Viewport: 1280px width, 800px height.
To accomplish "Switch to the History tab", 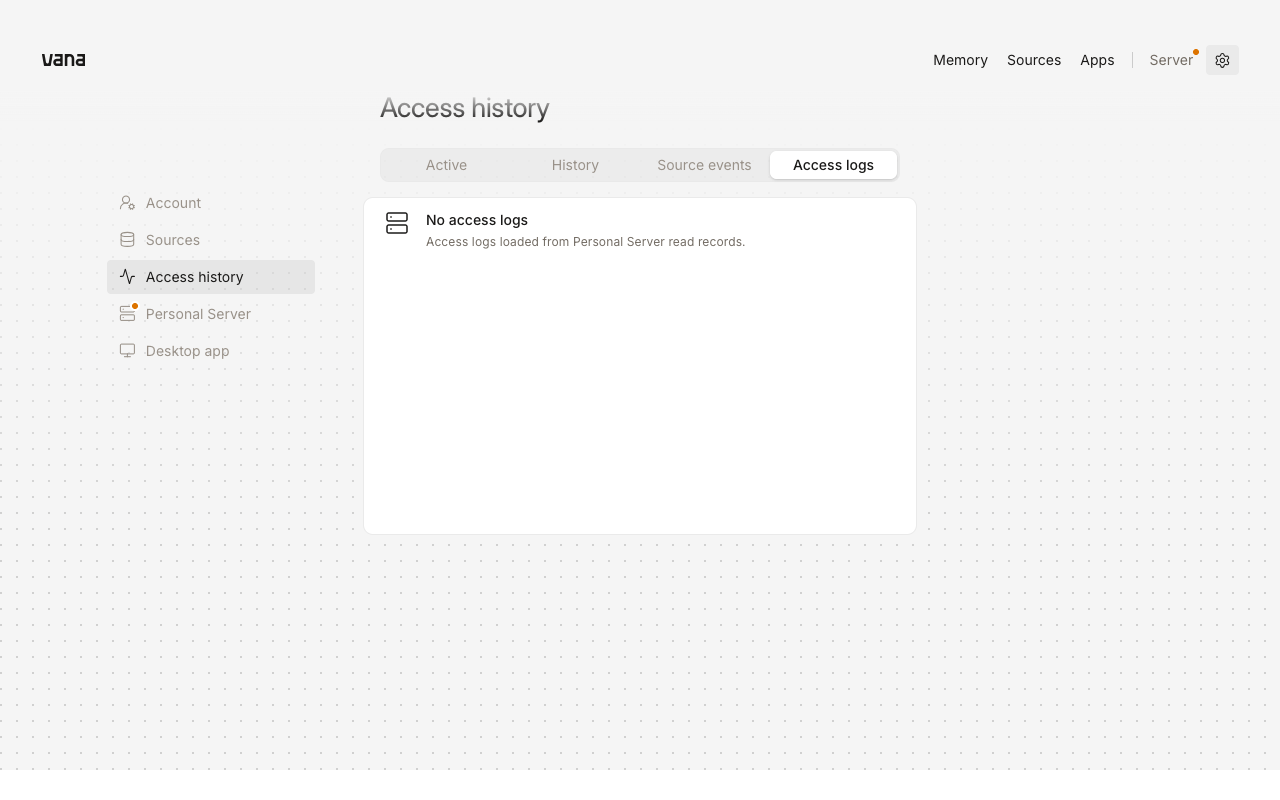I will tap(575, 165).
